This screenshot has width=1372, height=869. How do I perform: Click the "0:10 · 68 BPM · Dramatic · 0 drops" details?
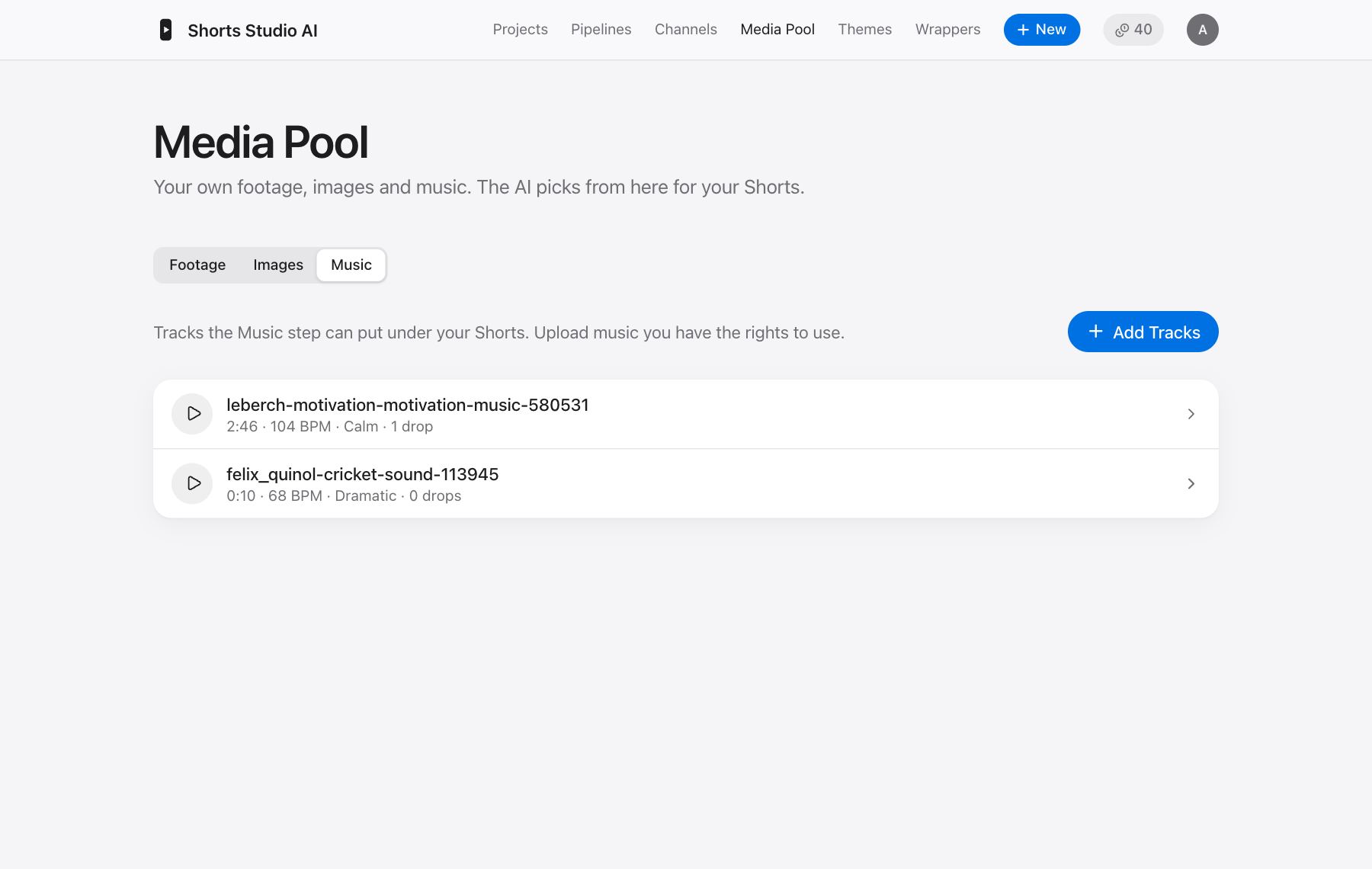344,496
